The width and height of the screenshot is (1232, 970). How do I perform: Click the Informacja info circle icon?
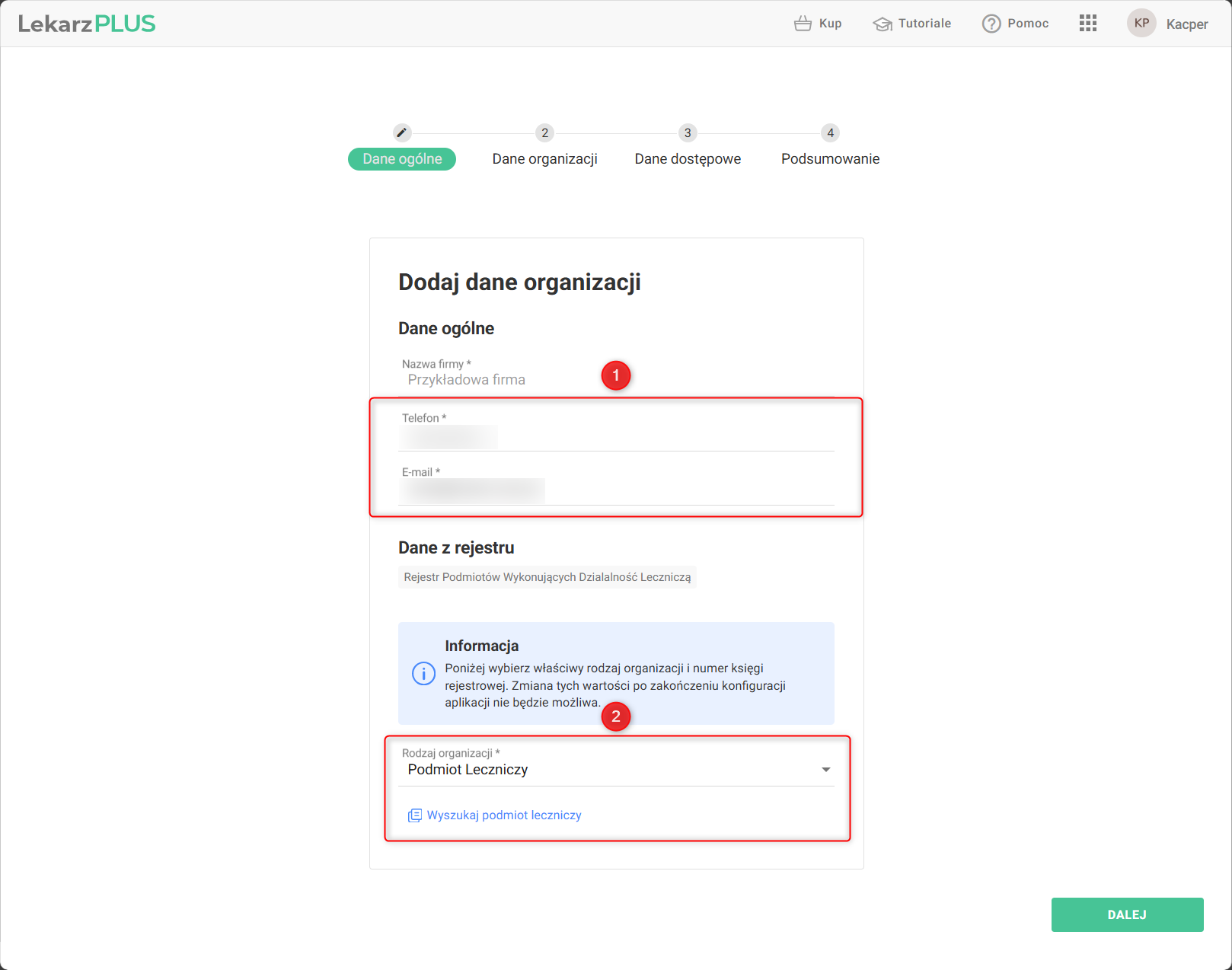[423, 673]
